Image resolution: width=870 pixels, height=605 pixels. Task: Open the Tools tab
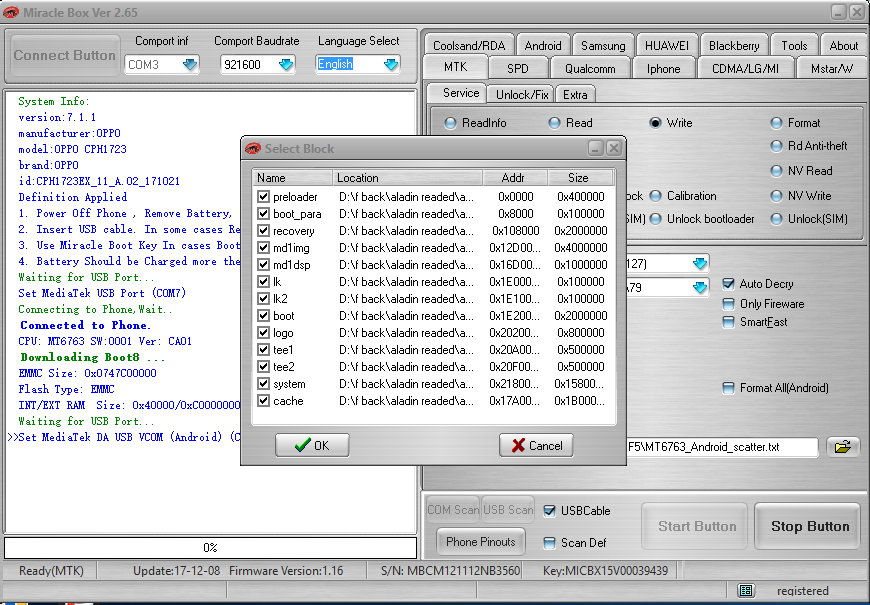click(794, 46)
